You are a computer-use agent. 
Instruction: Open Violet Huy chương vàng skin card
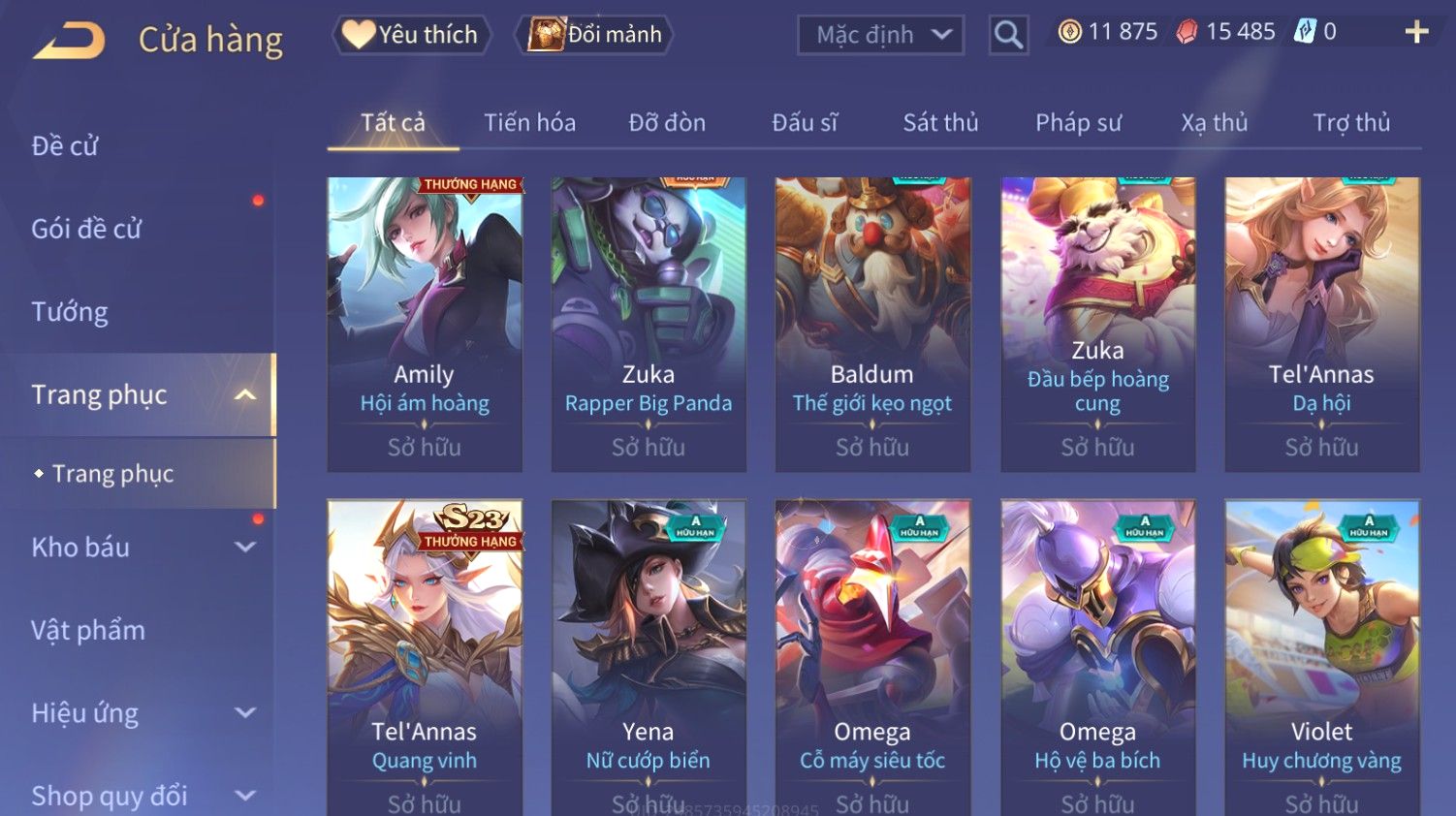click(1321, 657)
